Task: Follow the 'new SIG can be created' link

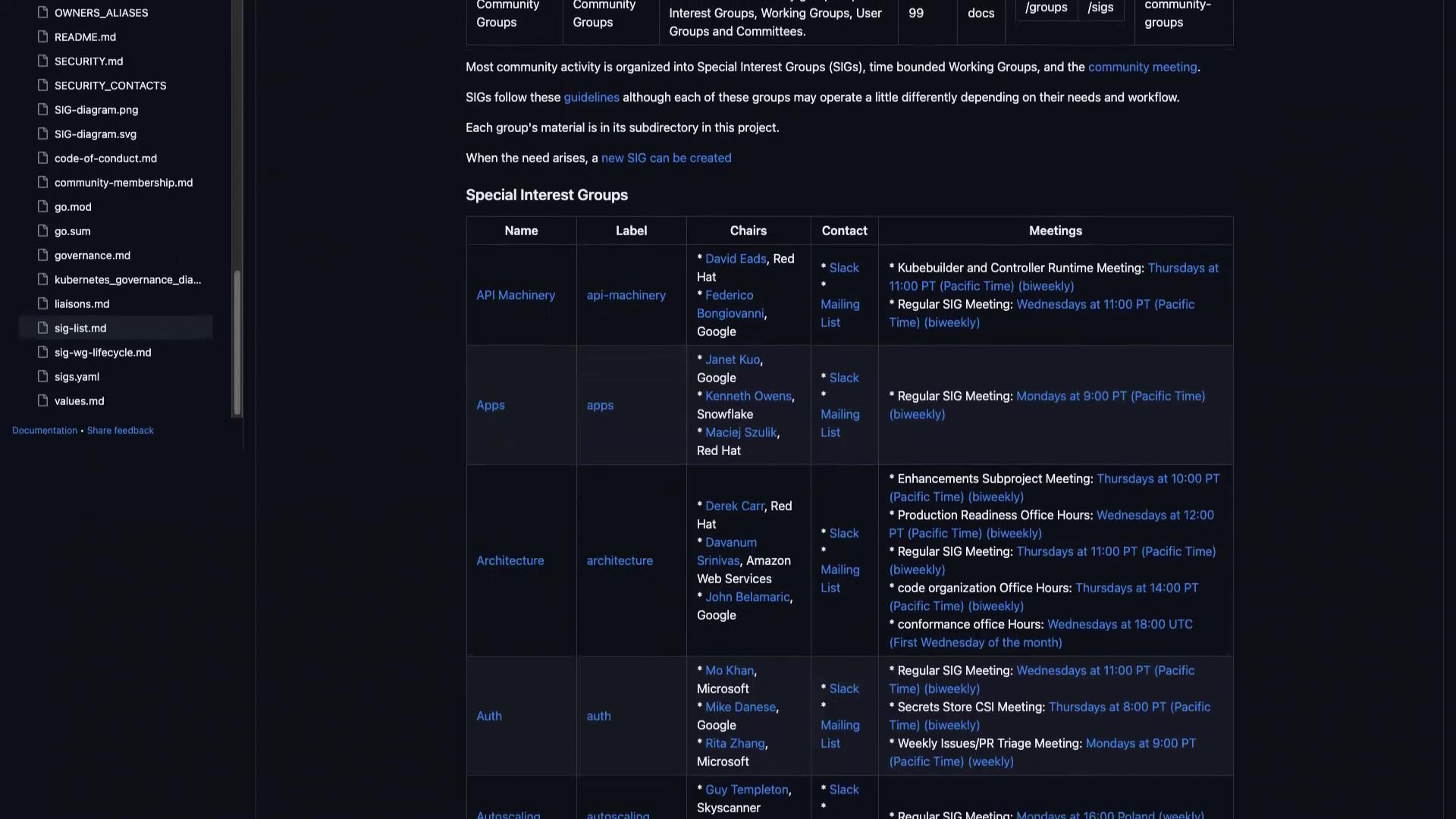Action: pyautogui.click(x=666, y=158)
